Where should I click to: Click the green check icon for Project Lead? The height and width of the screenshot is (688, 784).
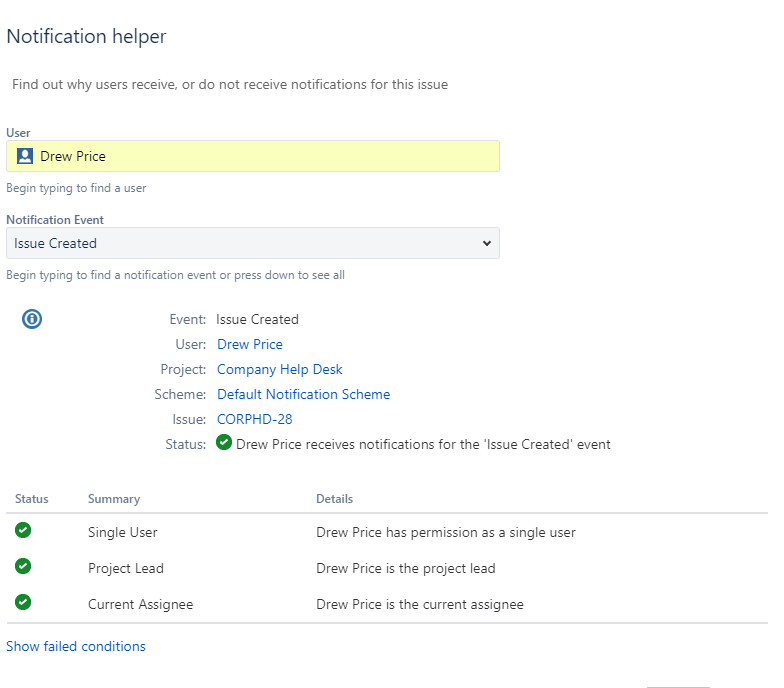click(x=23, y=567)
